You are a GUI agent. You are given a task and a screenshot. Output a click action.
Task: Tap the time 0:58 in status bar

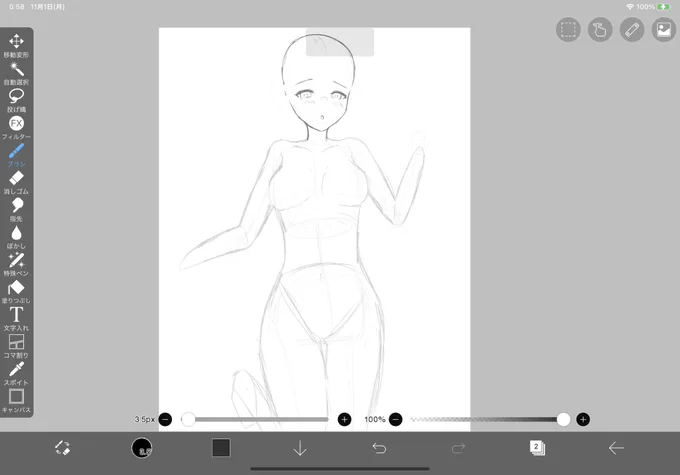coord(17,7)
